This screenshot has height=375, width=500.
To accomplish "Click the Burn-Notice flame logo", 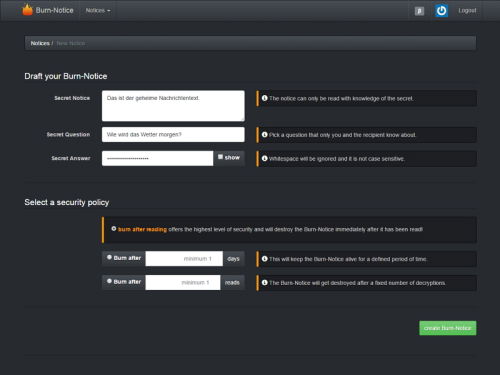I will tap(27, 10).
